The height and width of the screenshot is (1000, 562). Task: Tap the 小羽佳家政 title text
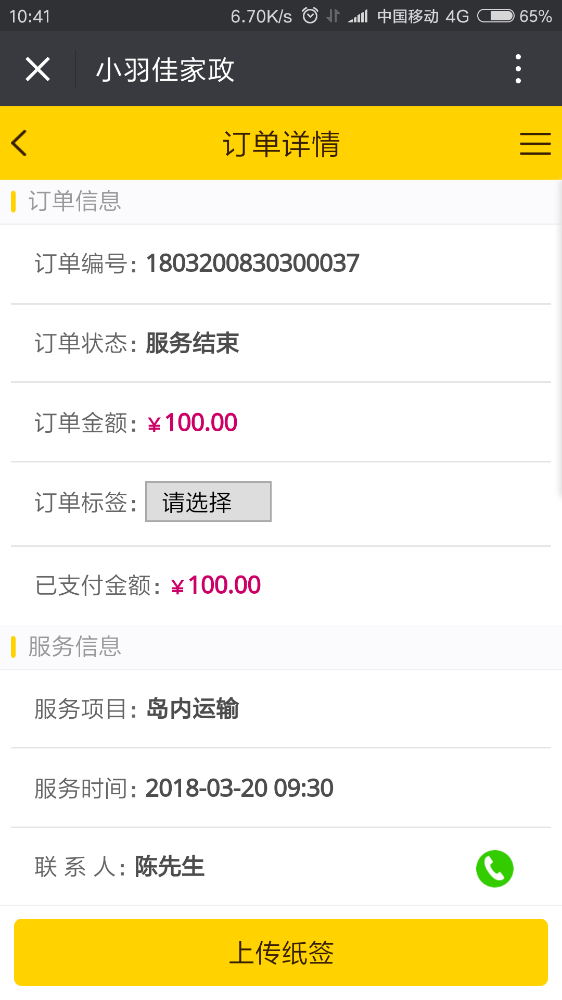click(x=165, y=69)
